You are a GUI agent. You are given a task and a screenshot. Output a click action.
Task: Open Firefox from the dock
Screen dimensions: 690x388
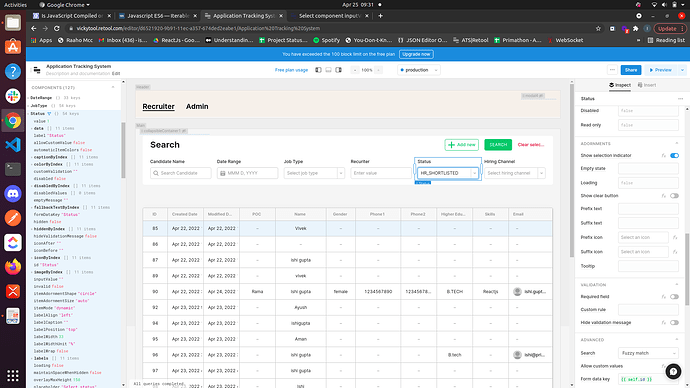point(13,267)
